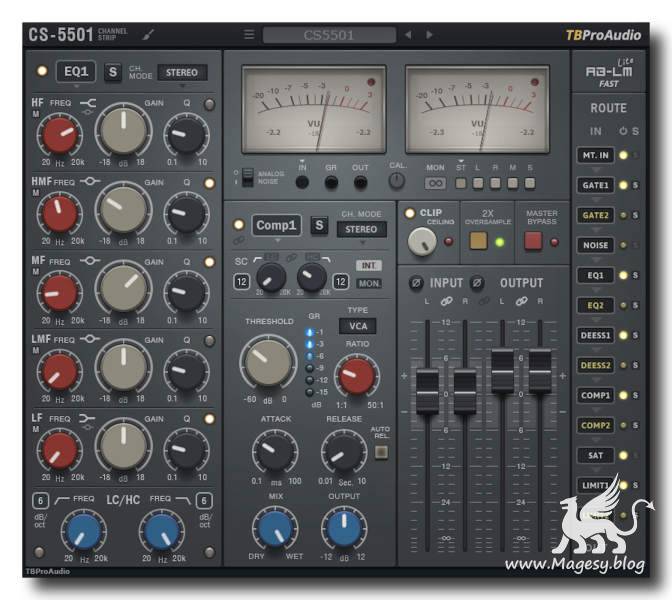
Task: Toggle LF band enable LED
Action: pyautogui.click(x=209, y=419)
